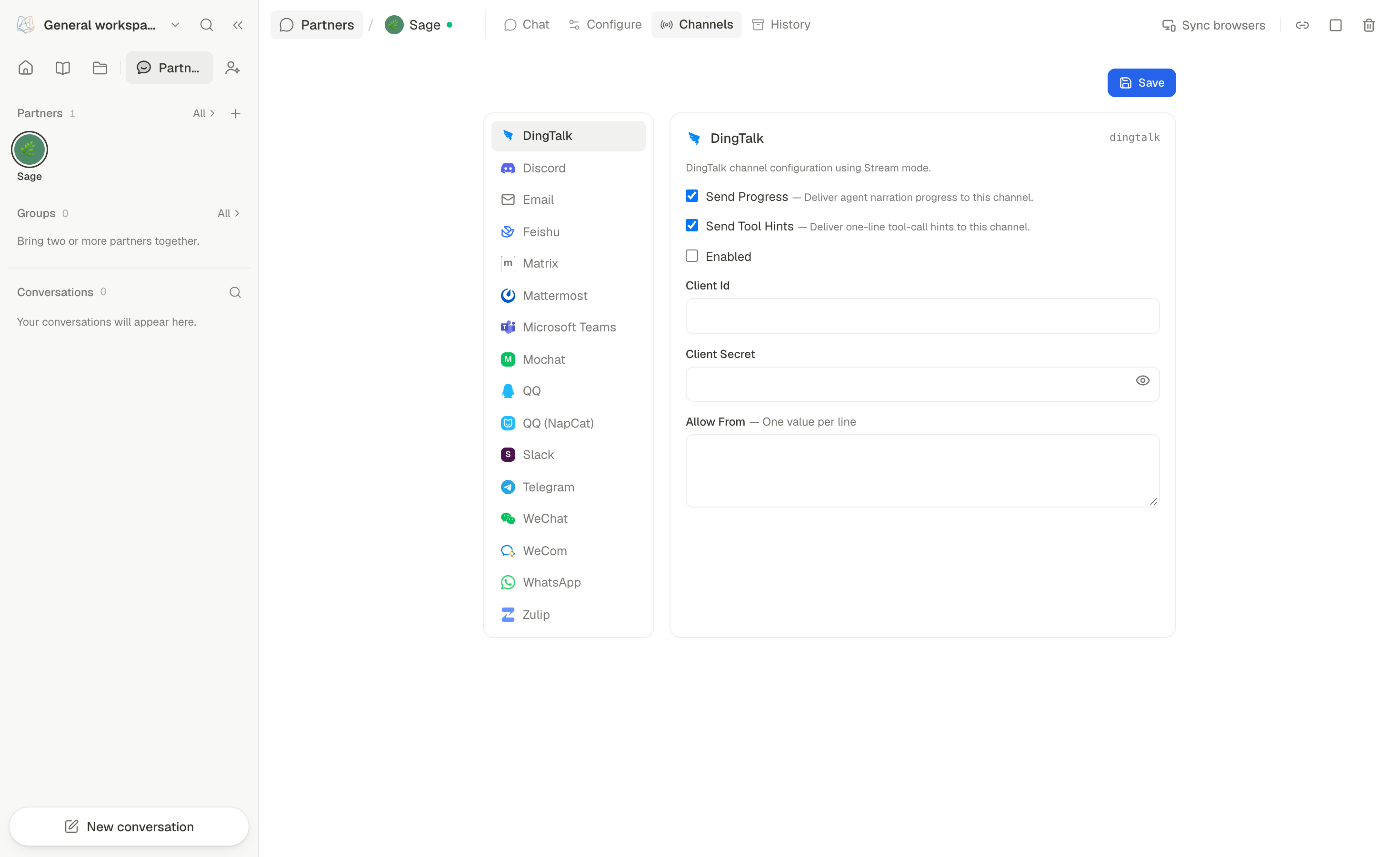Uncheck the Send Progress checkbox
The height and width of the screenshot is (857, 1400).
(x=691, y=196)
